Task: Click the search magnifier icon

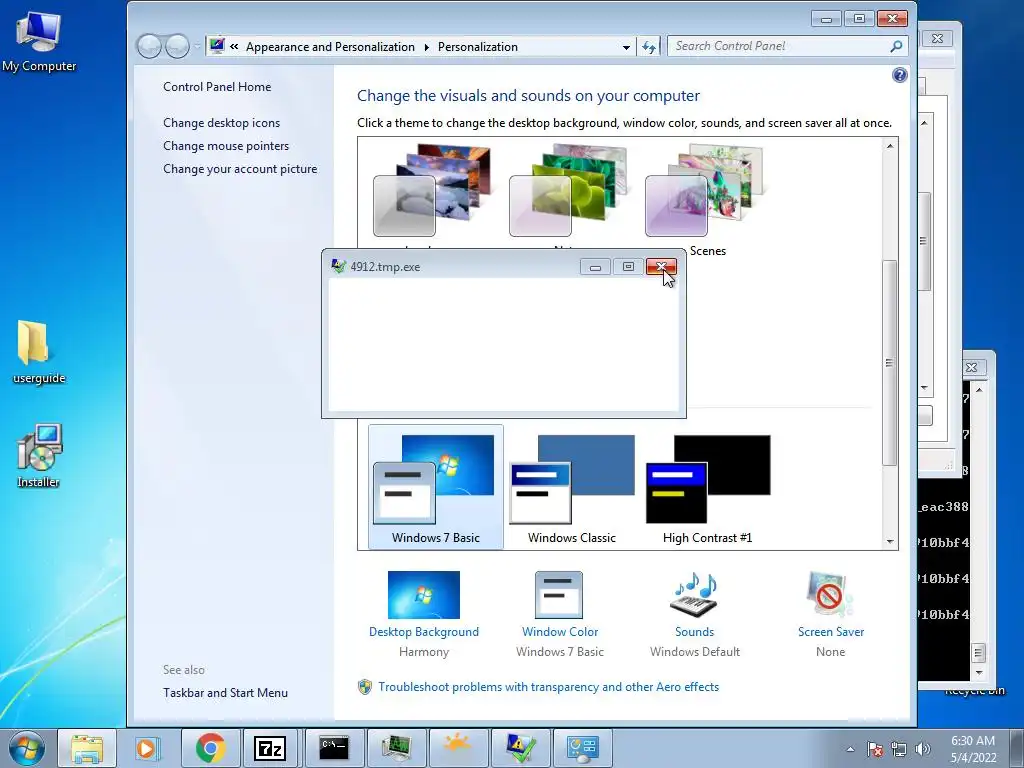Action: (x=896, y=46)
